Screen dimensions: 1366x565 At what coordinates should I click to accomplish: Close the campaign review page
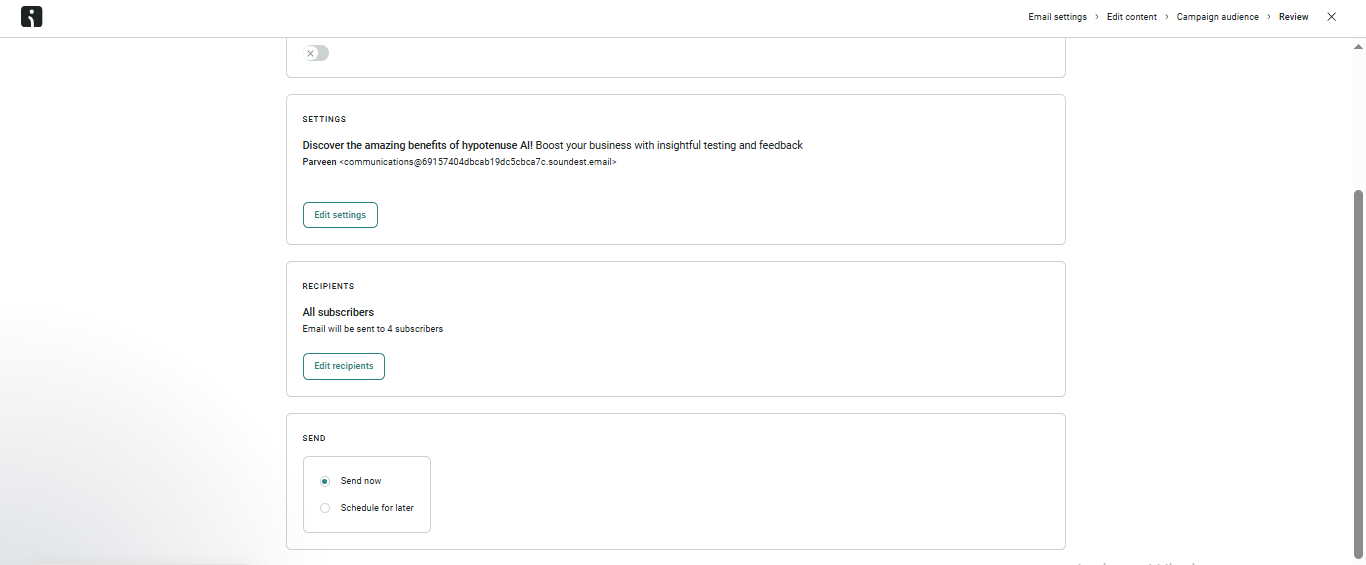(1331, 17)
